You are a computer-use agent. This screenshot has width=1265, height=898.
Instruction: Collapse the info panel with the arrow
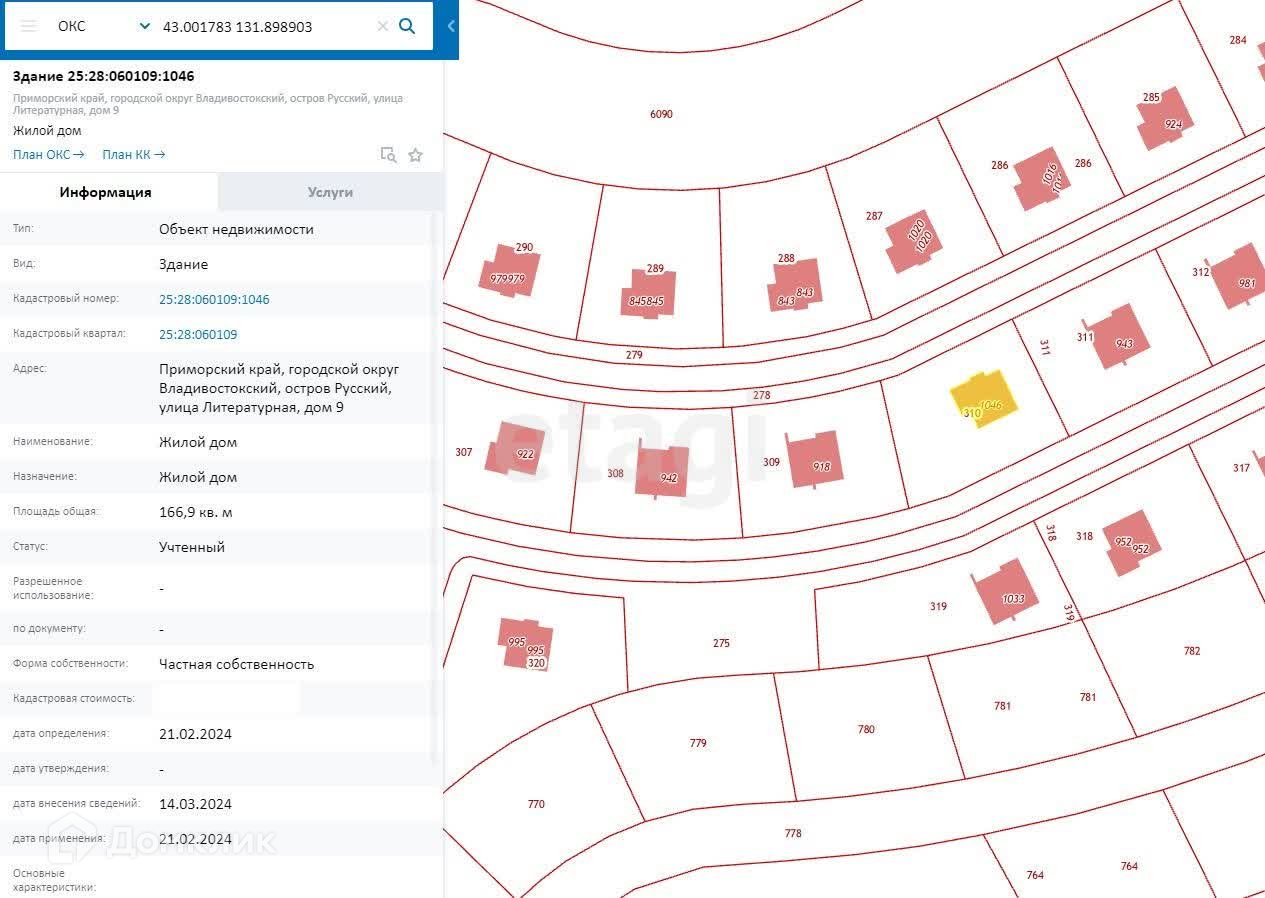coord(451,27)
